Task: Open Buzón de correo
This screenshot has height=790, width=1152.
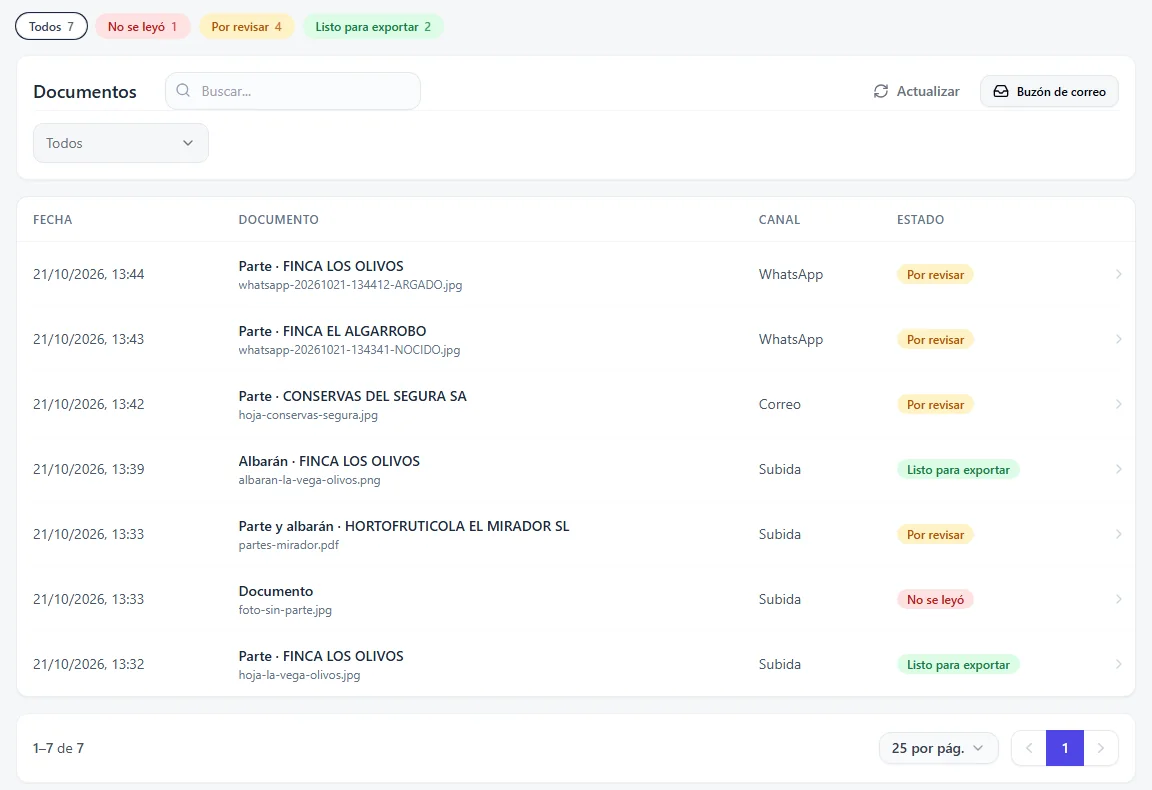Action: [x=1049, y=91]
